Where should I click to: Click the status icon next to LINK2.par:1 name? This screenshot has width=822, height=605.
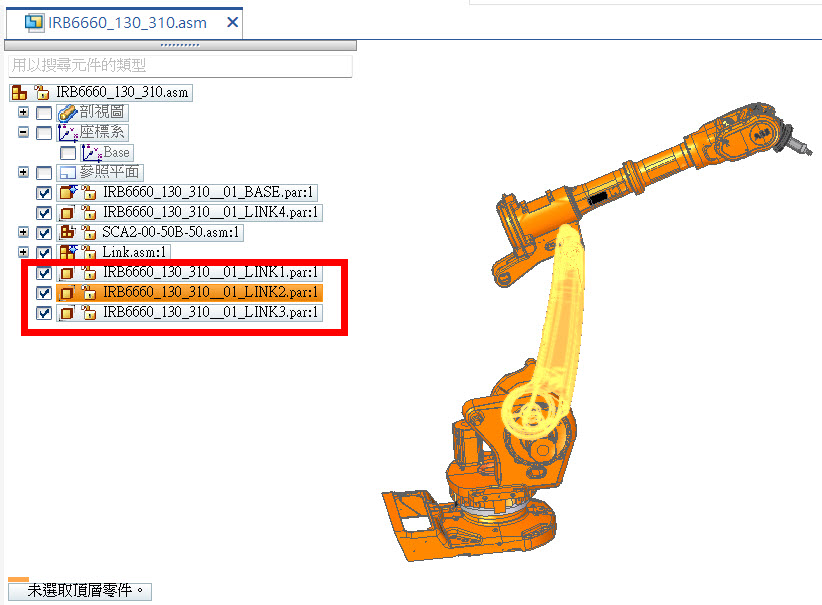90,293
